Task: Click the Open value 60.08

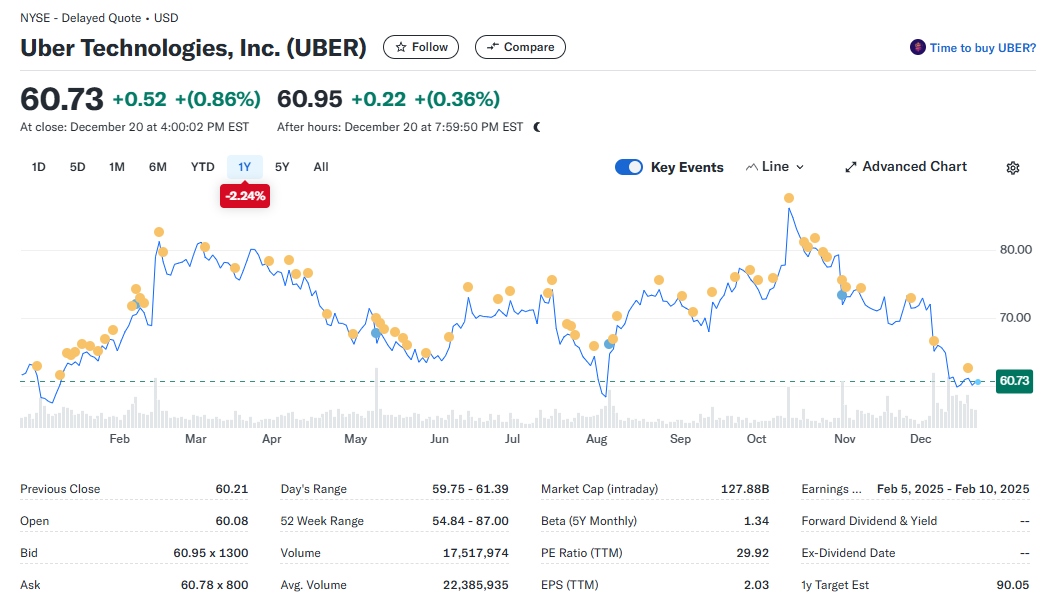Action: (x=232, y=521)
